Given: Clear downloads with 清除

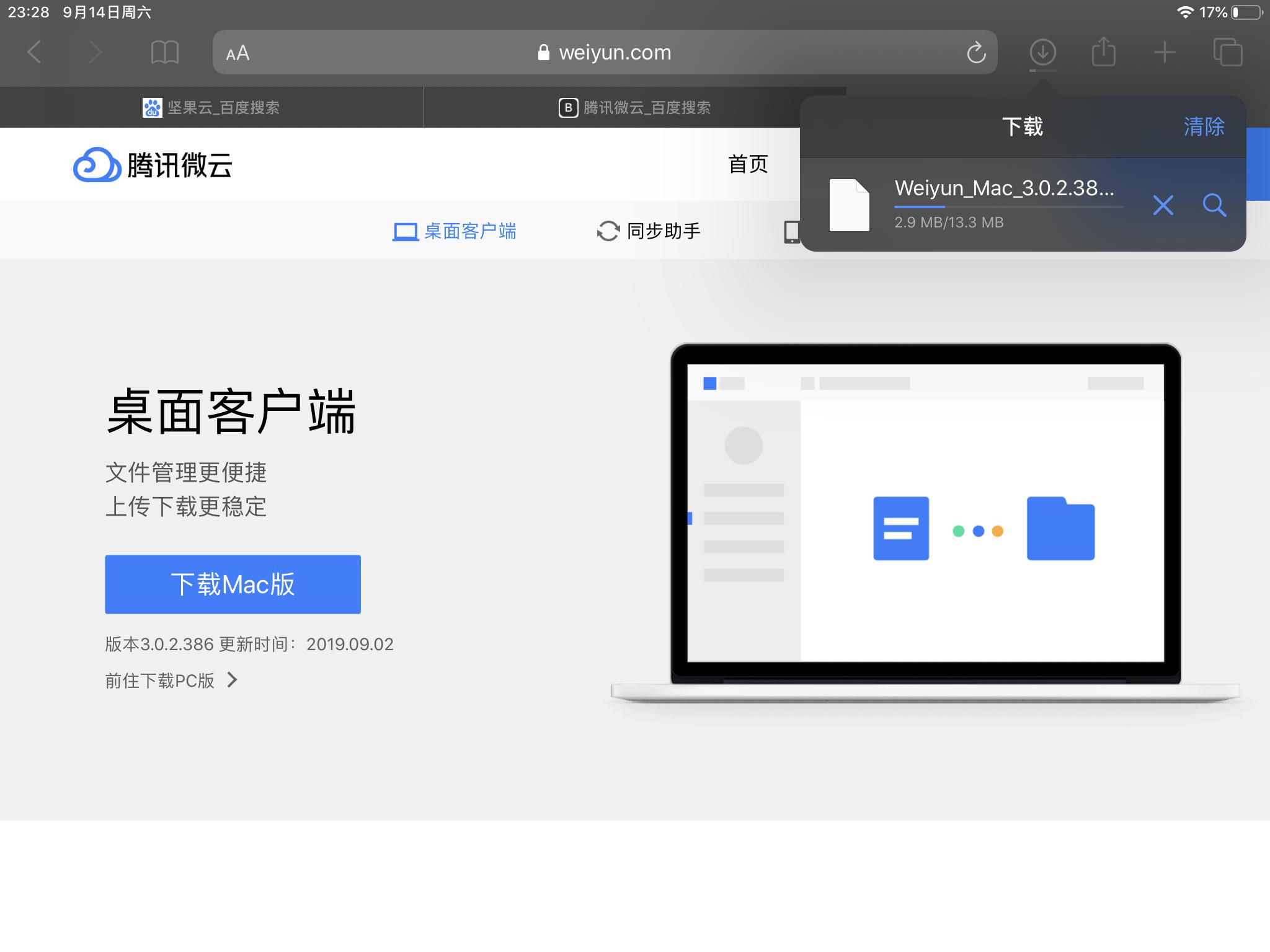Looking at the screenshot, I should [x=1203, y=127].
